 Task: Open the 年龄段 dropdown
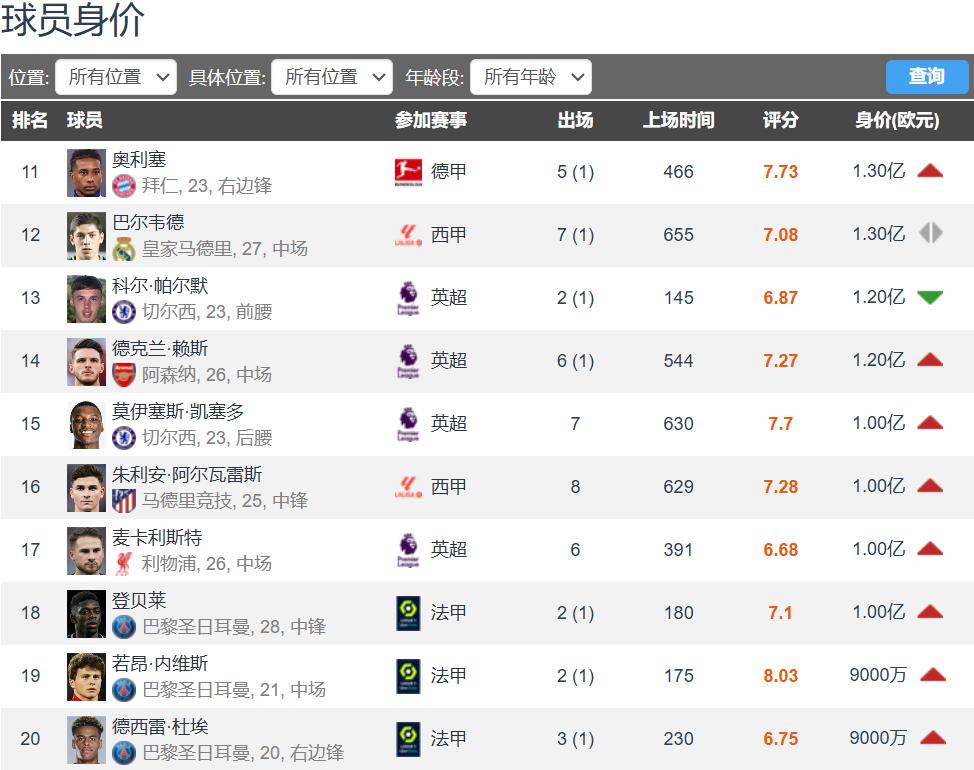tap(530, 77)
